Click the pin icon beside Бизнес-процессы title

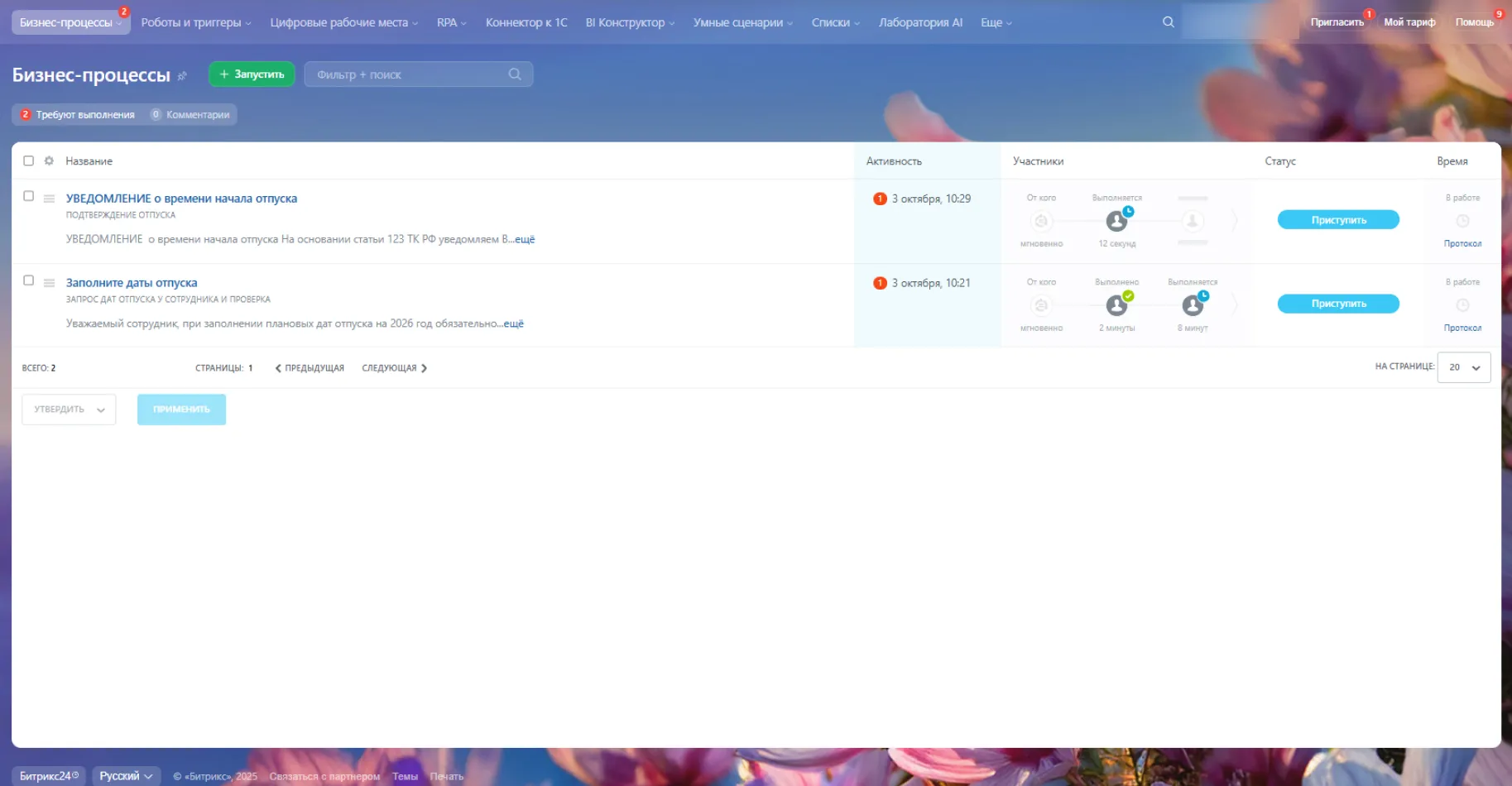click(182, 76)
